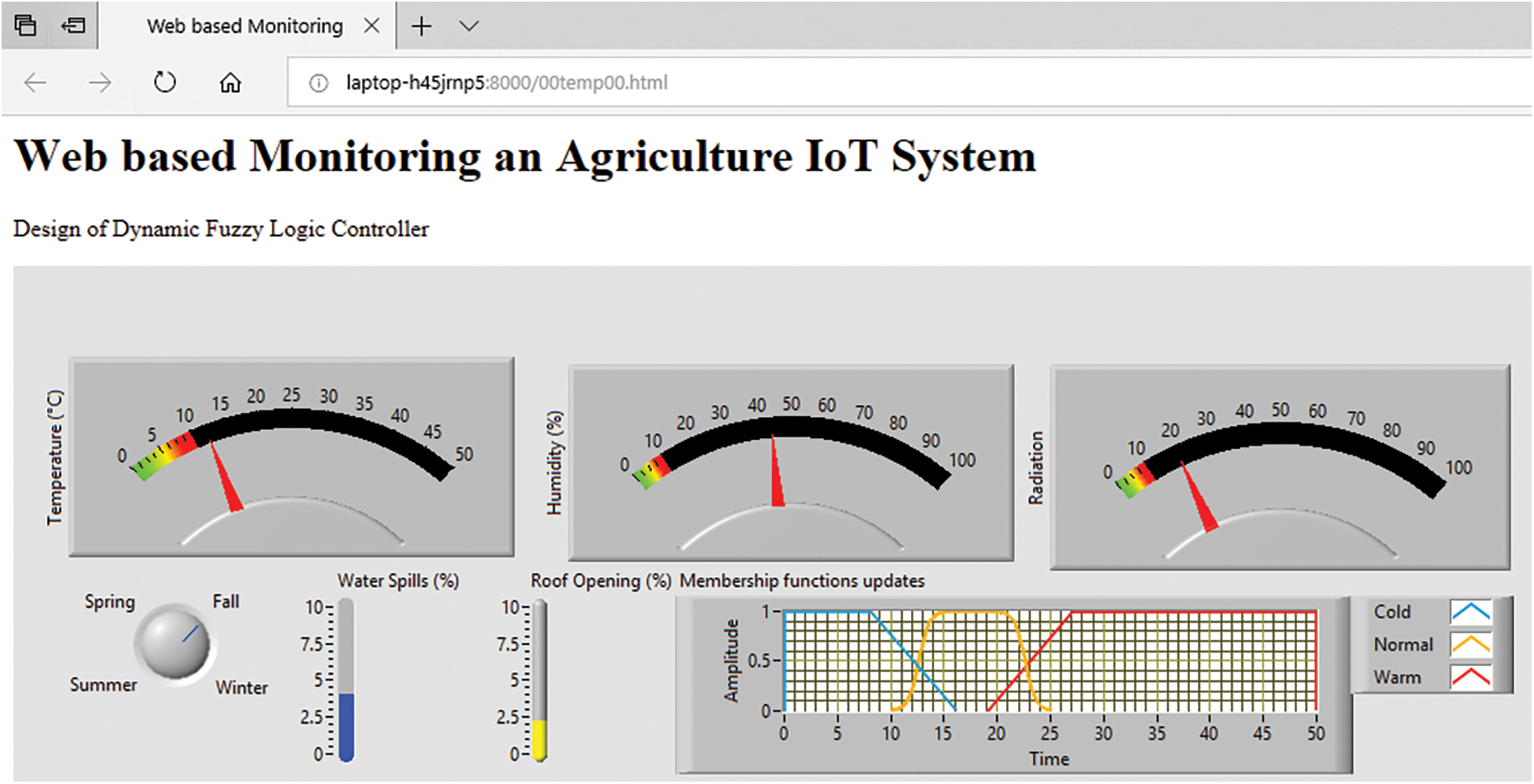Toggle the Cold plot legend swatch
This screenshot has height=784, width=1534.
[x=1470, y=613]
